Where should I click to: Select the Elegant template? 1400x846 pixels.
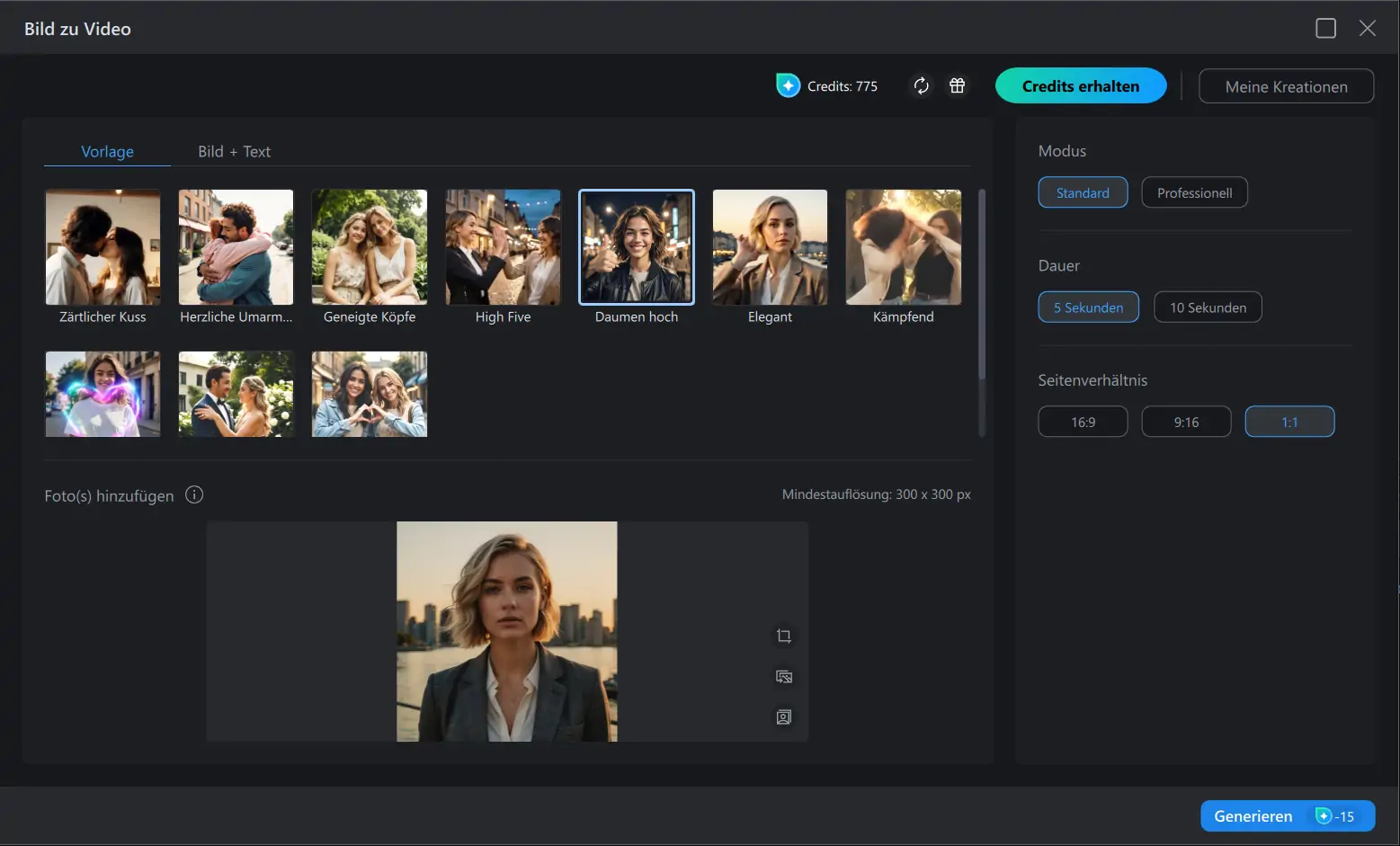(770, 247)
